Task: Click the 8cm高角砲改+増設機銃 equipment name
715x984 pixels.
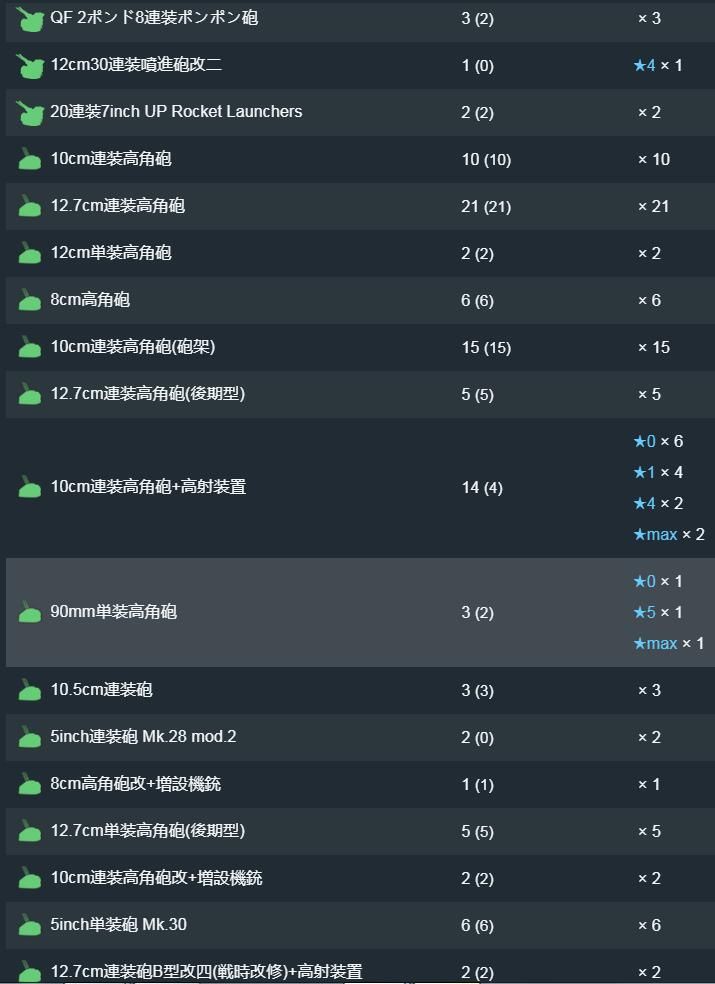Action: click(136, 784)
